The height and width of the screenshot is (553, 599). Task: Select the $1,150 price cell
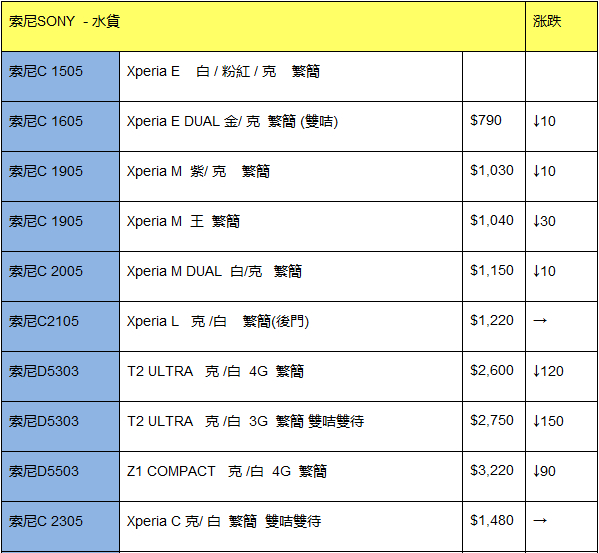tap(494, 276)
